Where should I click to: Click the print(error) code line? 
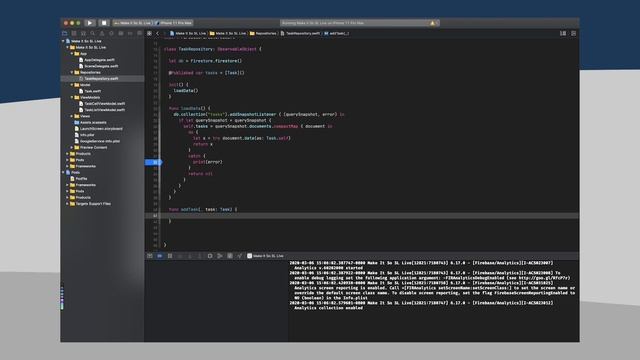point(207,162)
